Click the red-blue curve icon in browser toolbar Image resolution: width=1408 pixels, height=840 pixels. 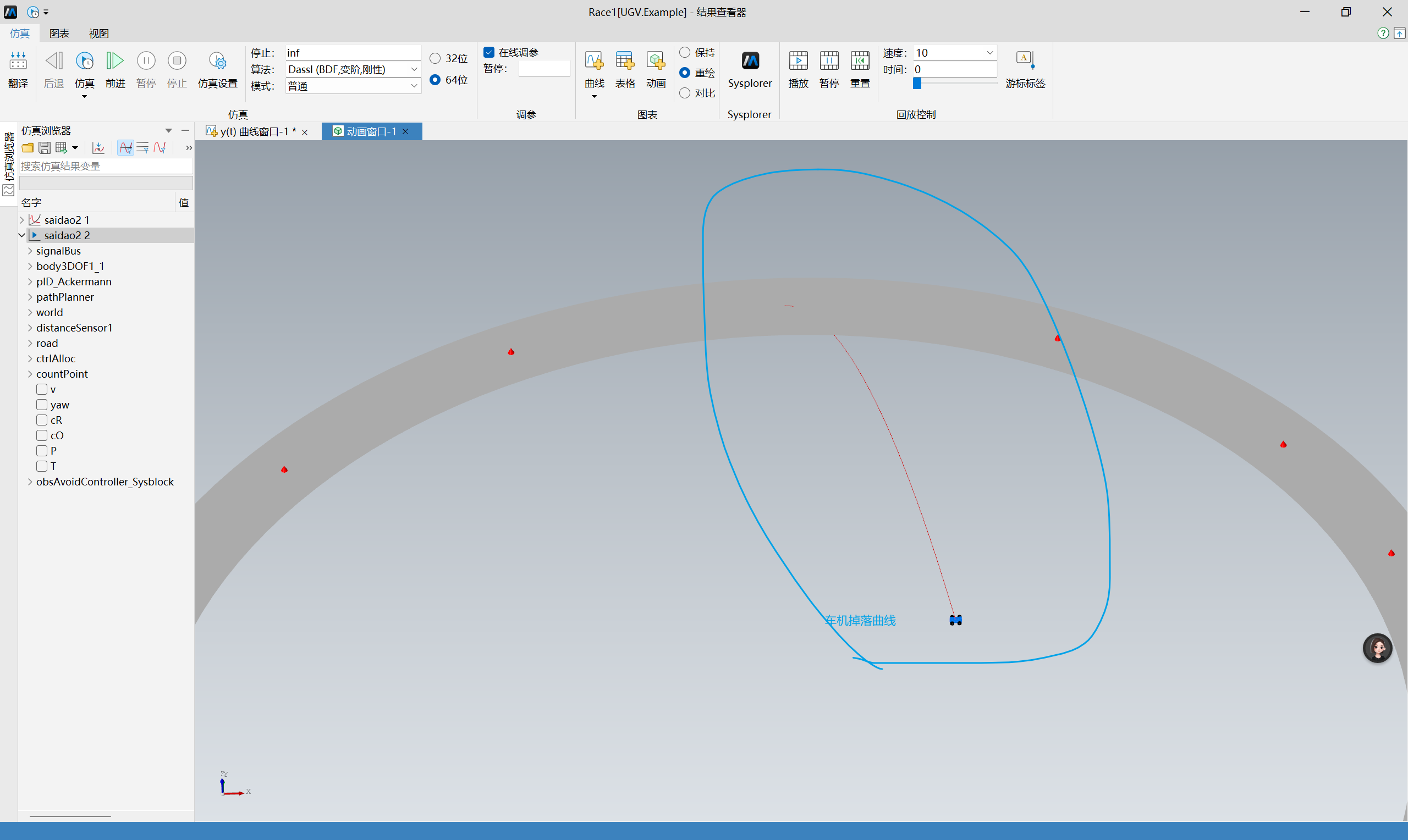point(160,148)
